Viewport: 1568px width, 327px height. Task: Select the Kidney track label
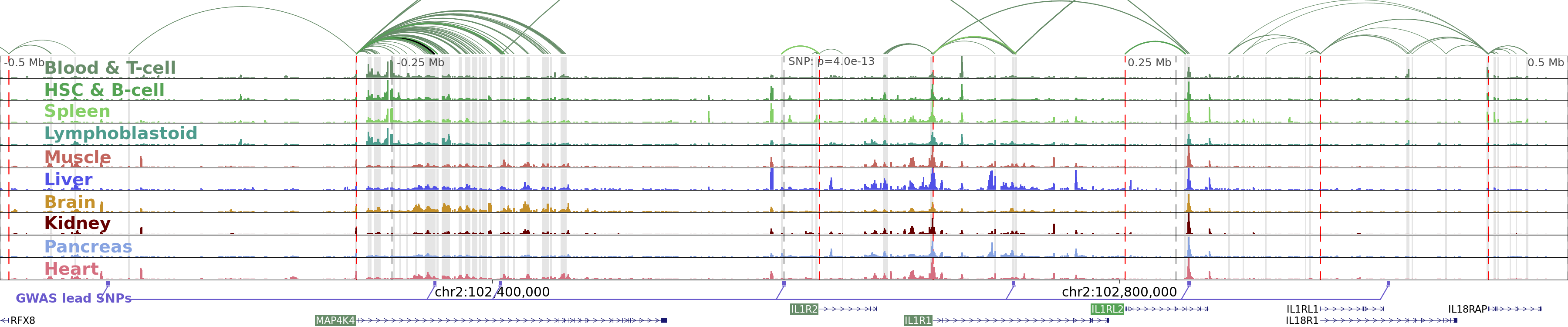[77, 223]
